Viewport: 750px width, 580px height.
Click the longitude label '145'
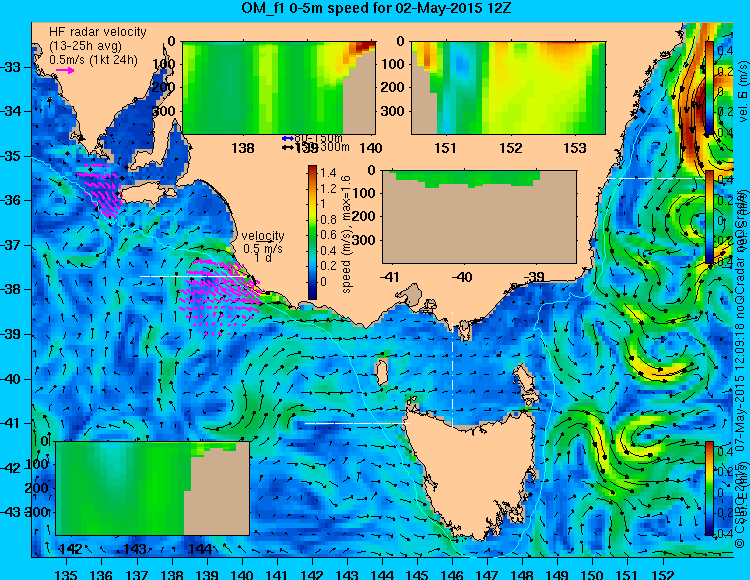tap(417, 574)
